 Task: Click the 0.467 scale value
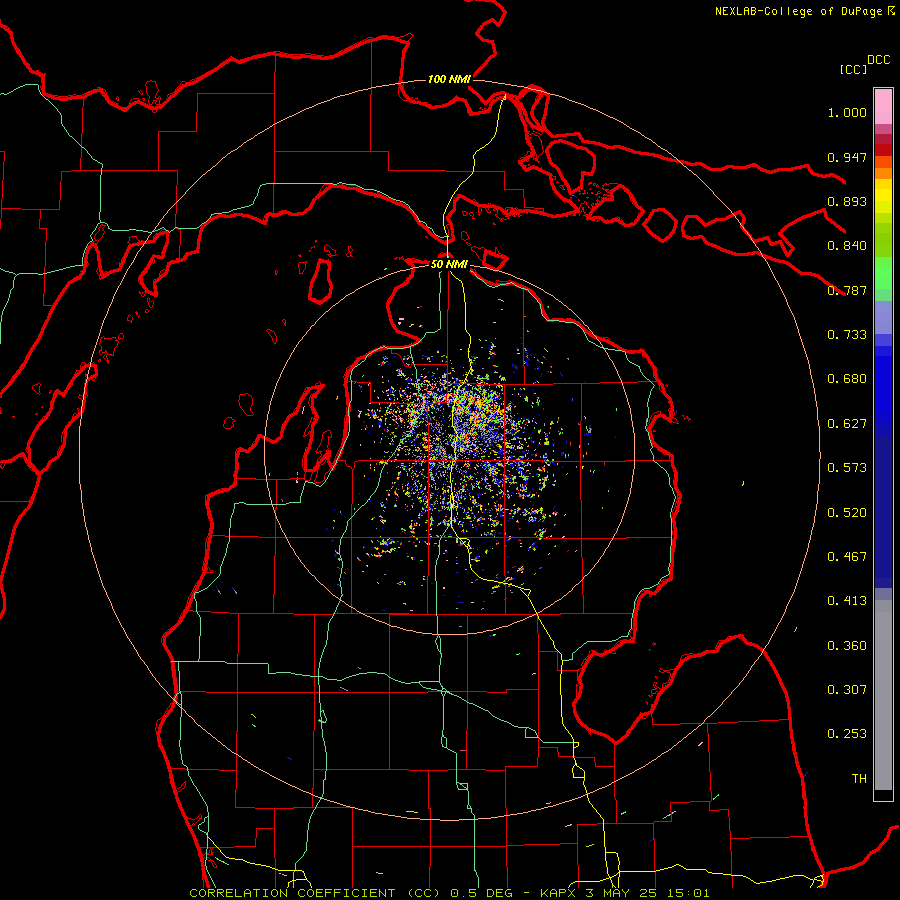click(847, 557)
